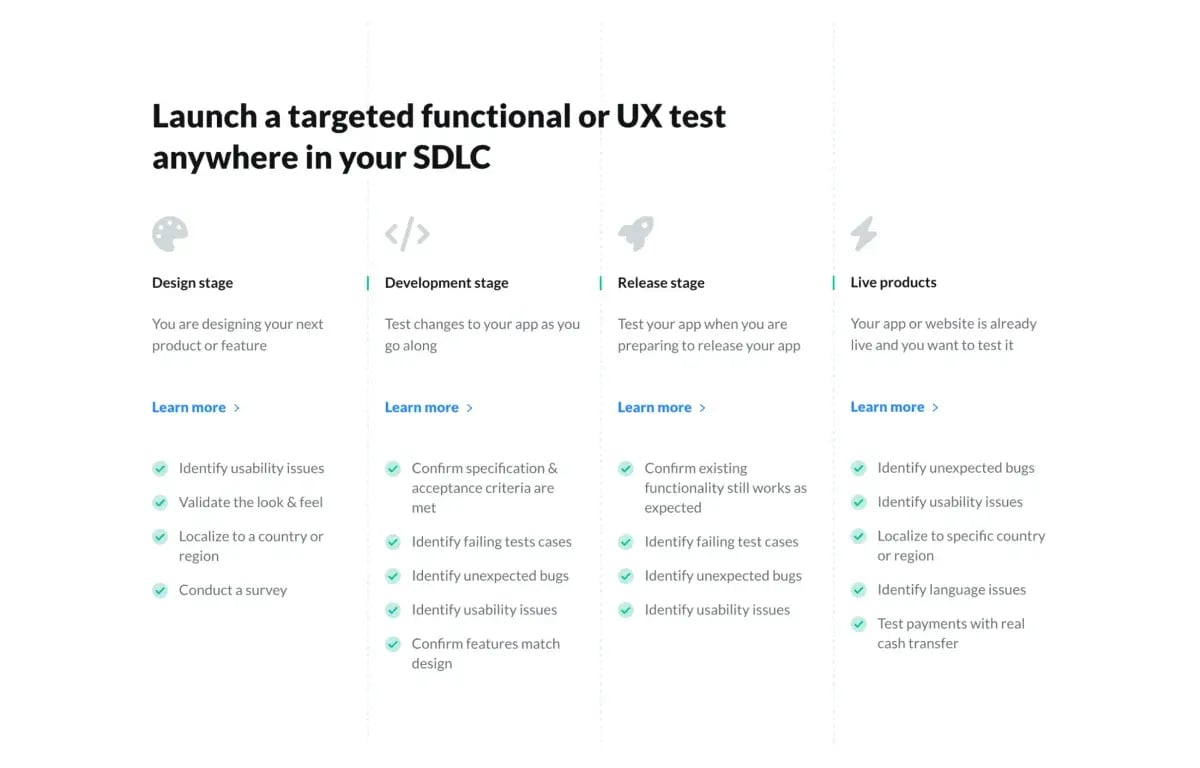1200x768 pixels.
Task: Select the Development stage heading
Action: [x=446, y=283]
